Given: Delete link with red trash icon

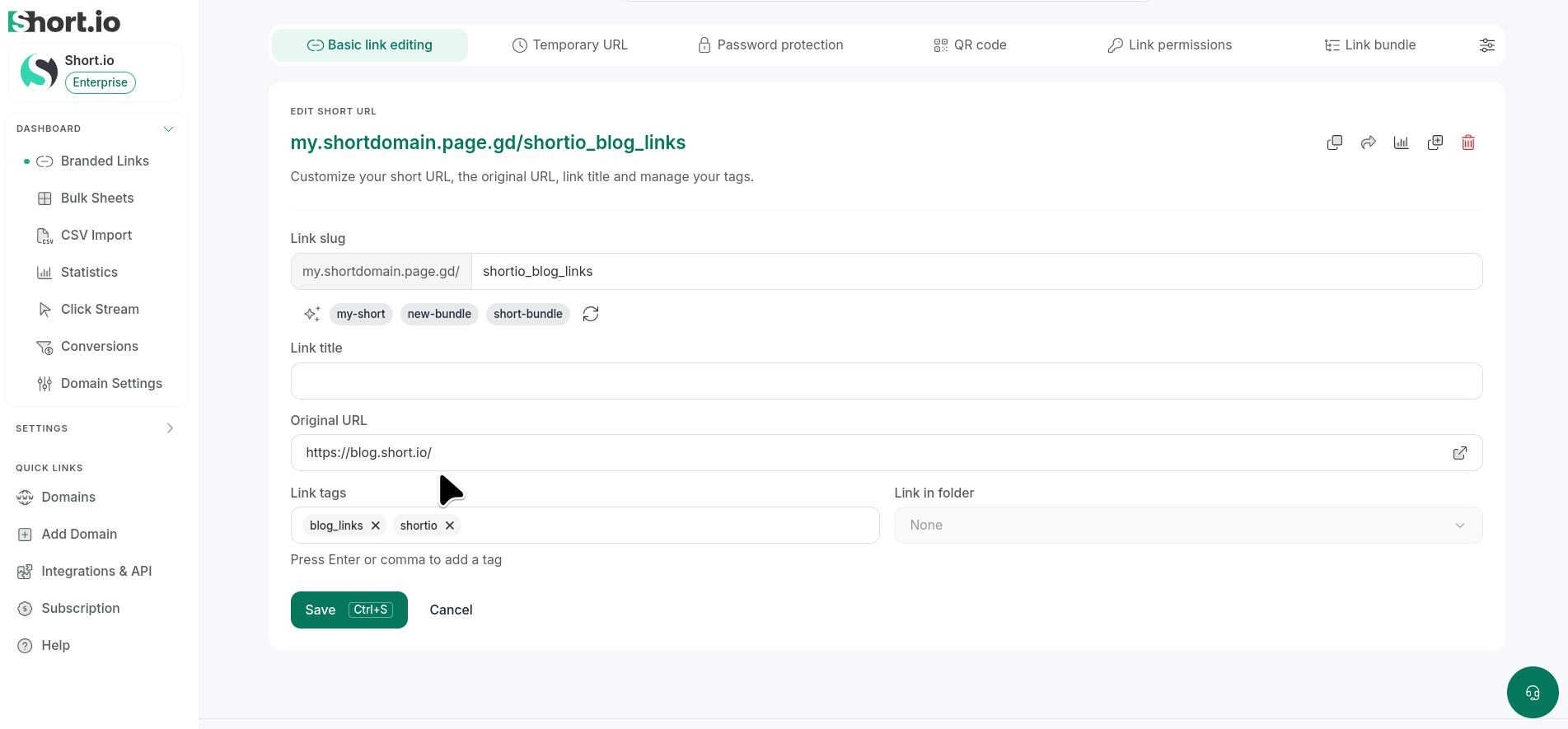Looking at the screenshot, I should point(1468,143).
